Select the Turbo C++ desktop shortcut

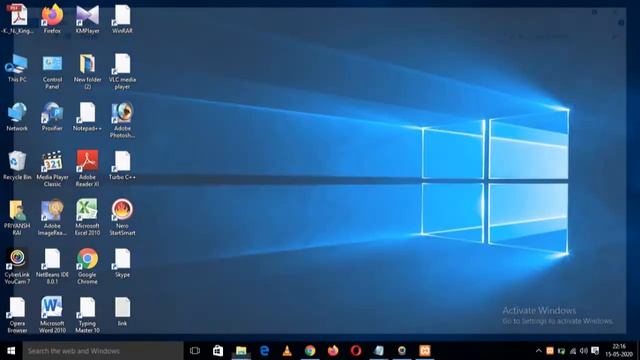tap(122, 165)
